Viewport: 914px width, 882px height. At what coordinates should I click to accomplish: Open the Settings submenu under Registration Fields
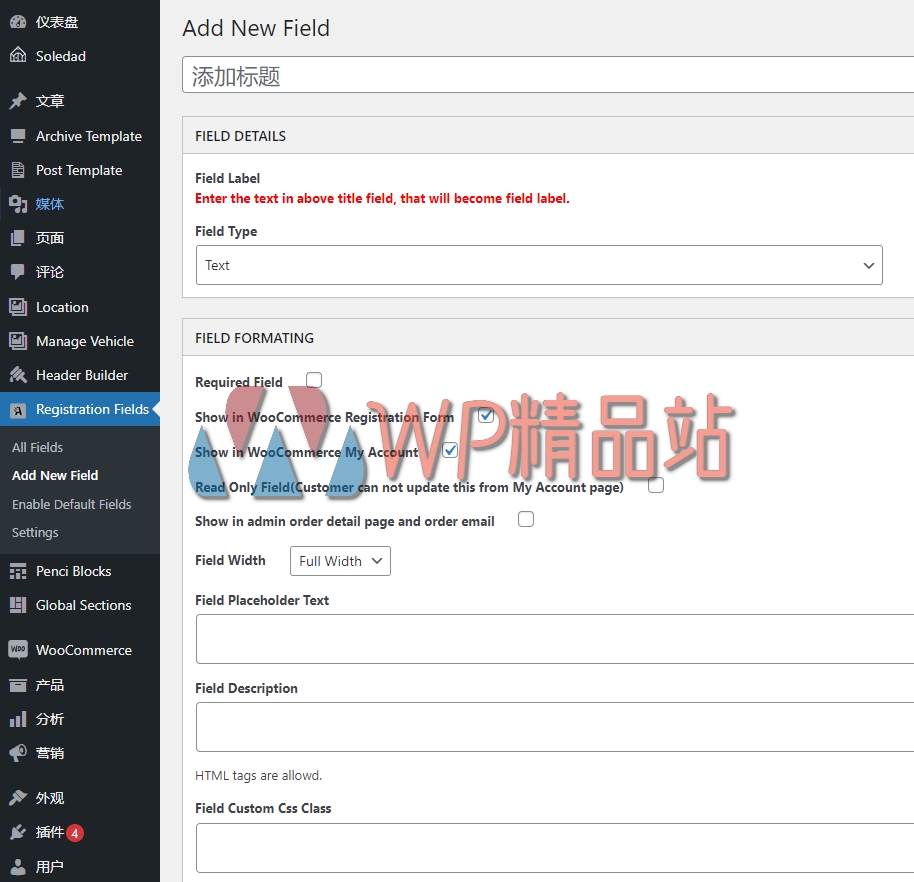pos(32,532)
